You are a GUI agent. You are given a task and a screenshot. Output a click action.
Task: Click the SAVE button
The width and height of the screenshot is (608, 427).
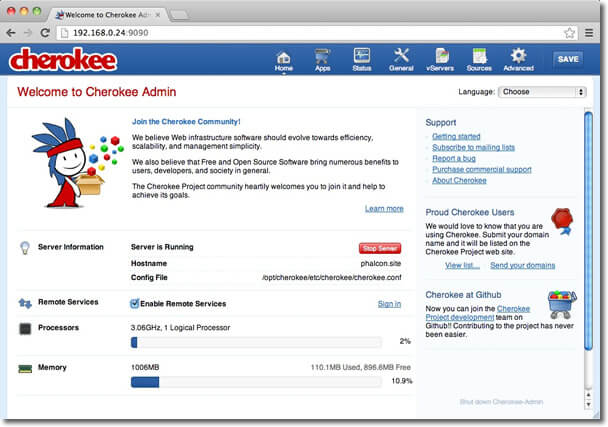(x=568, y=59)
